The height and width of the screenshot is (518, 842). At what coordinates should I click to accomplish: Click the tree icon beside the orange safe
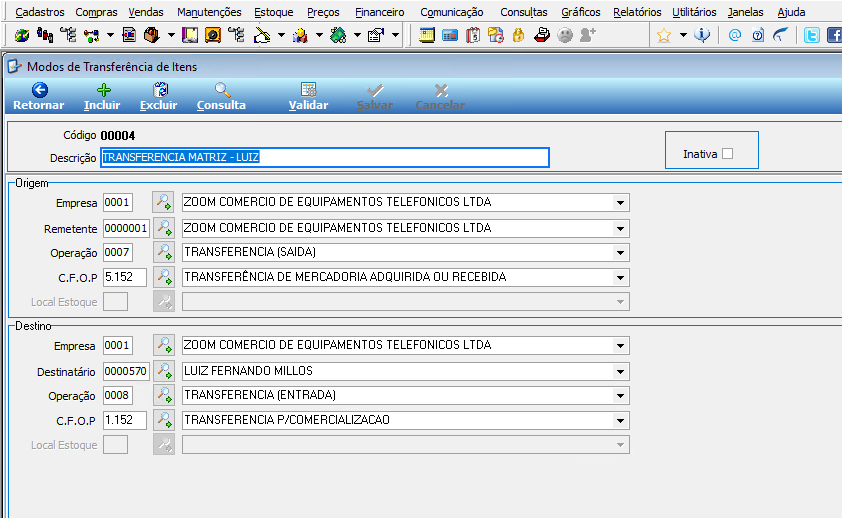[236, 35]
